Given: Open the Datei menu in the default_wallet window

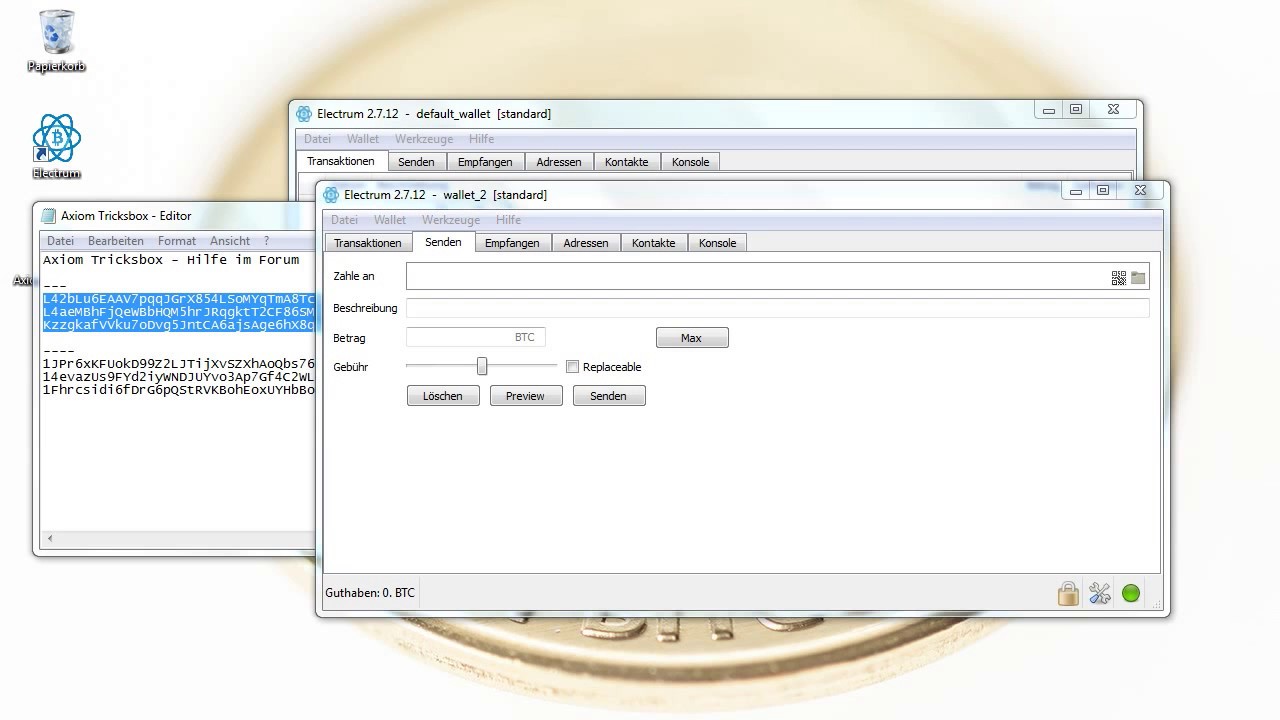Looking at the screenshot, I should (317, 139).
